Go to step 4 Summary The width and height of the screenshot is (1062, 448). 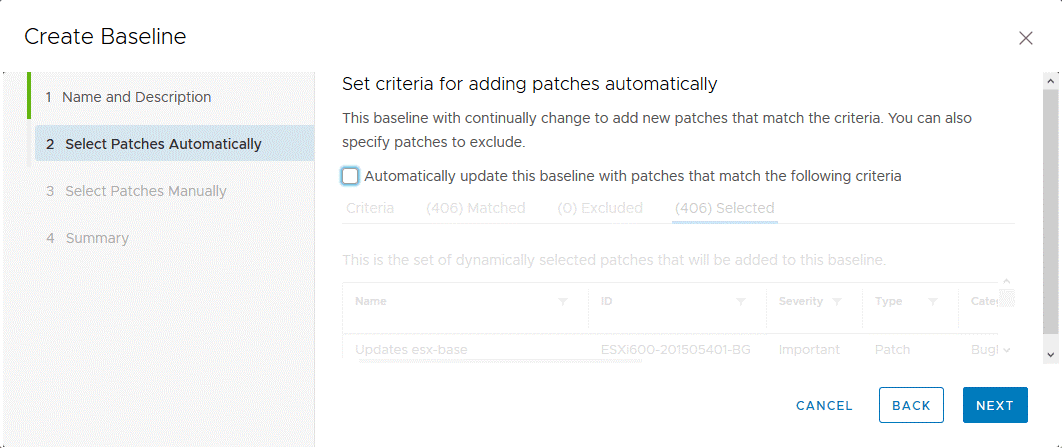(97, 238)
